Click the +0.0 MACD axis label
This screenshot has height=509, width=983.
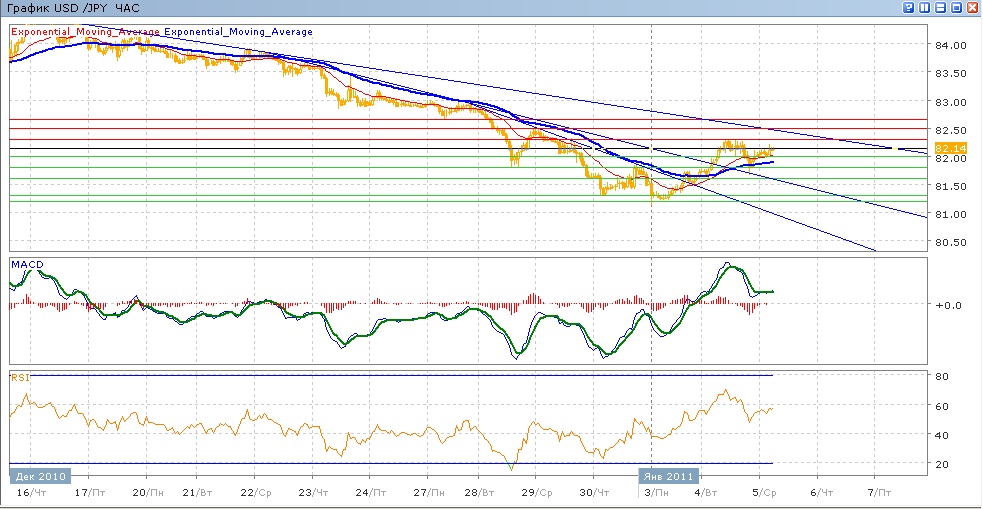(949, 305)
